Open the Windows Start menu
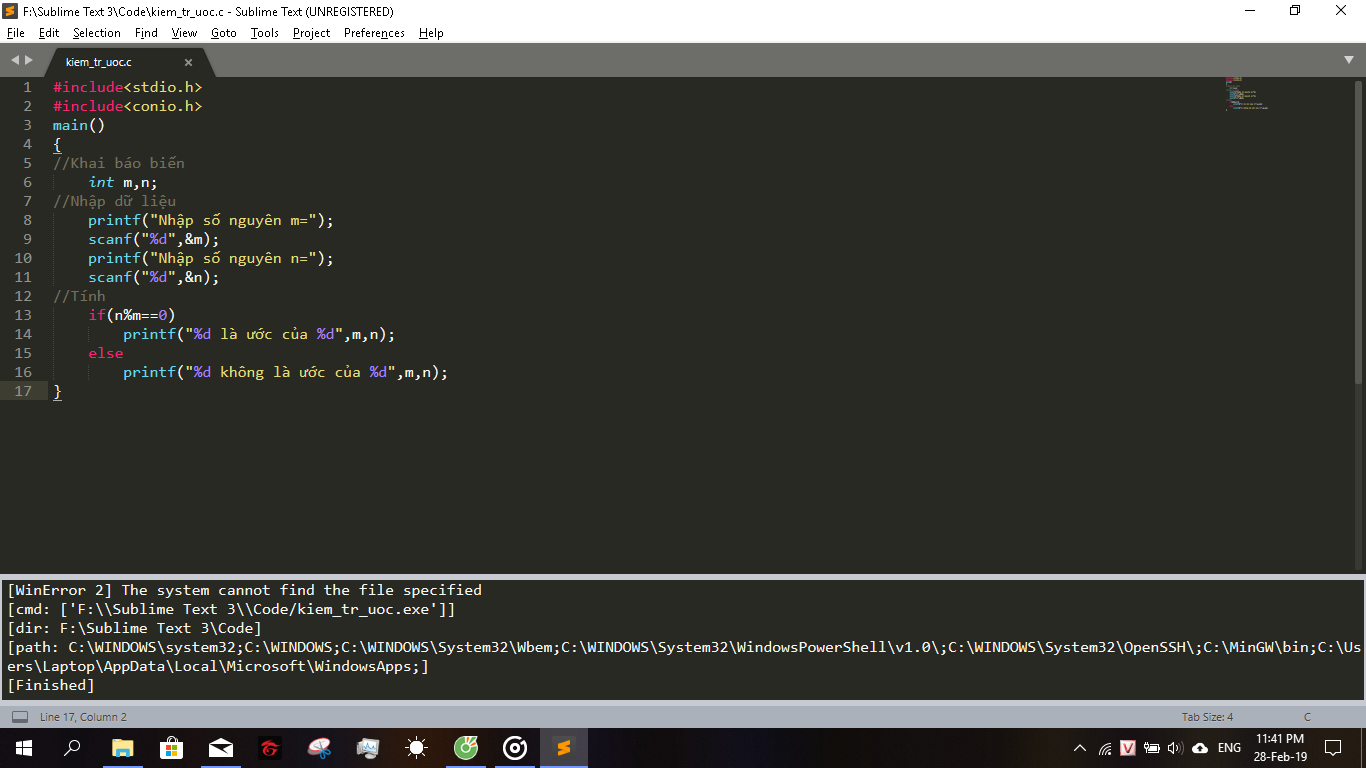Screen dimensions: 1366x768 click(x=23, y=747)
